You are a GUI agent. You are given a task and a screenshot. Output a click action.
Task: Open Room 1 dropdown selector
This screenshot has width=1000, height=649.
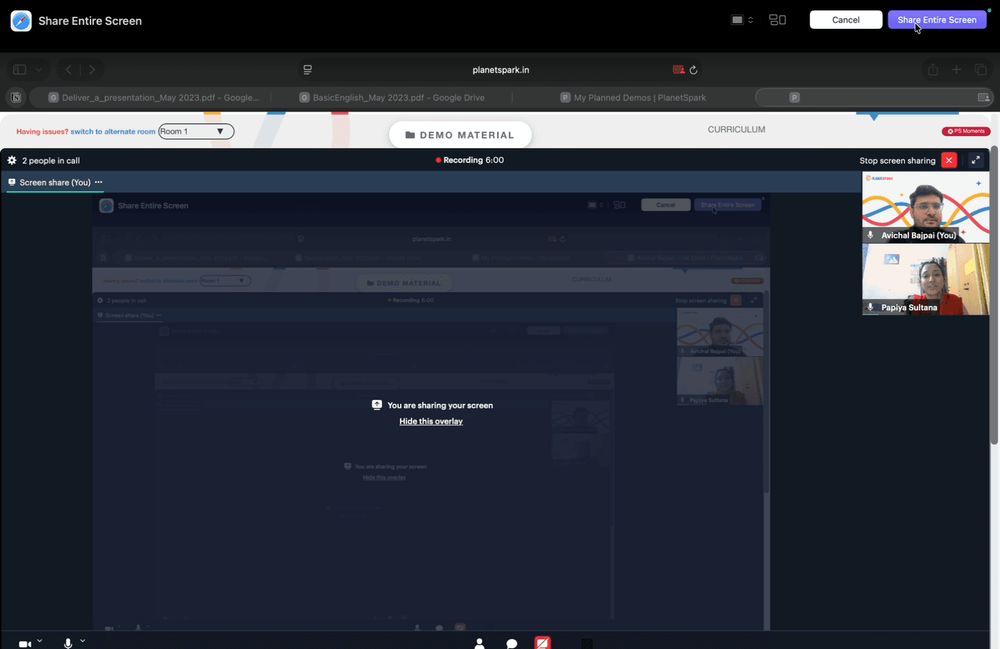196,131
